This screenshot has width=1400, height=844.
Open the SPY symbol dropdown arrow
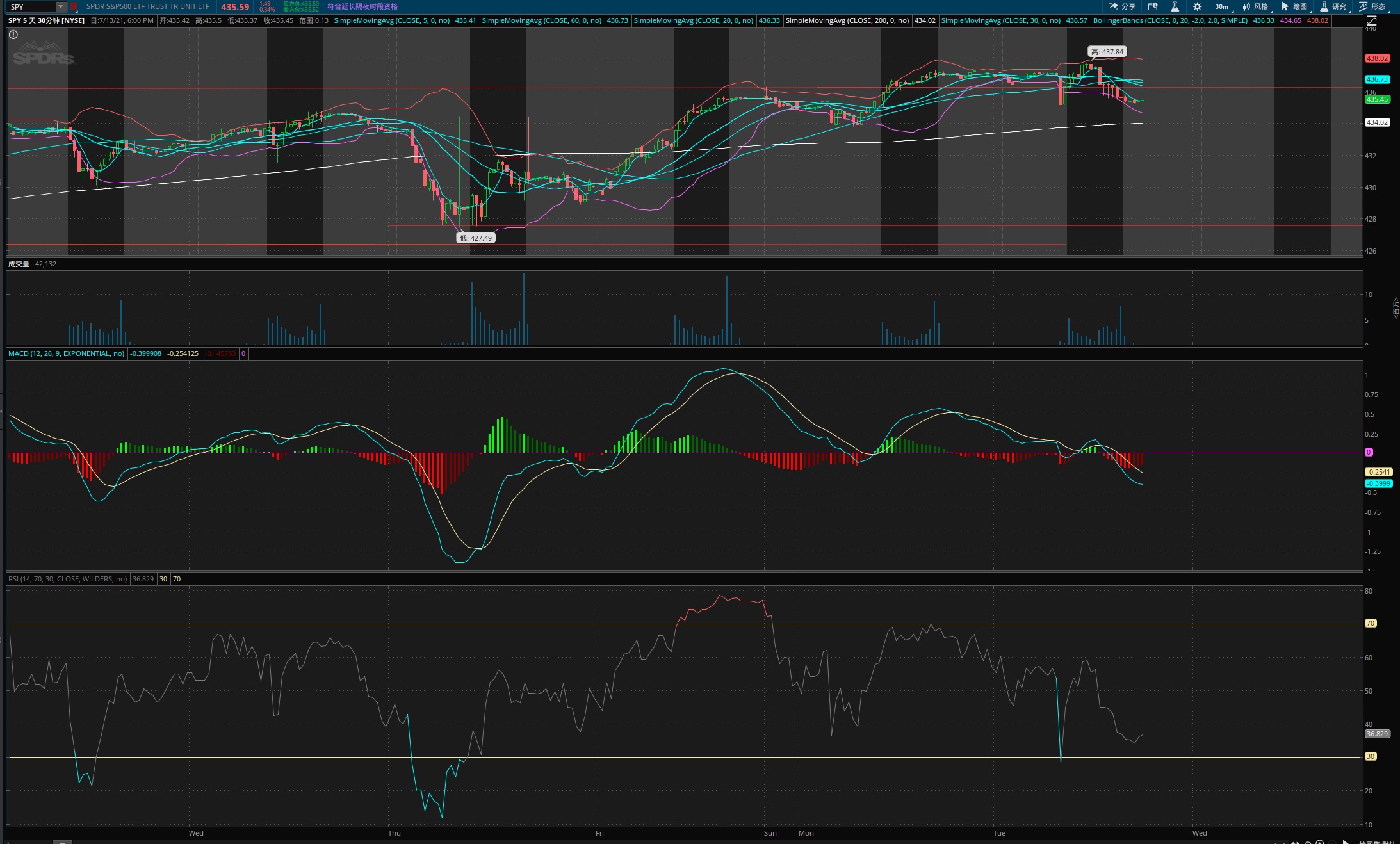tap(60, 6)
